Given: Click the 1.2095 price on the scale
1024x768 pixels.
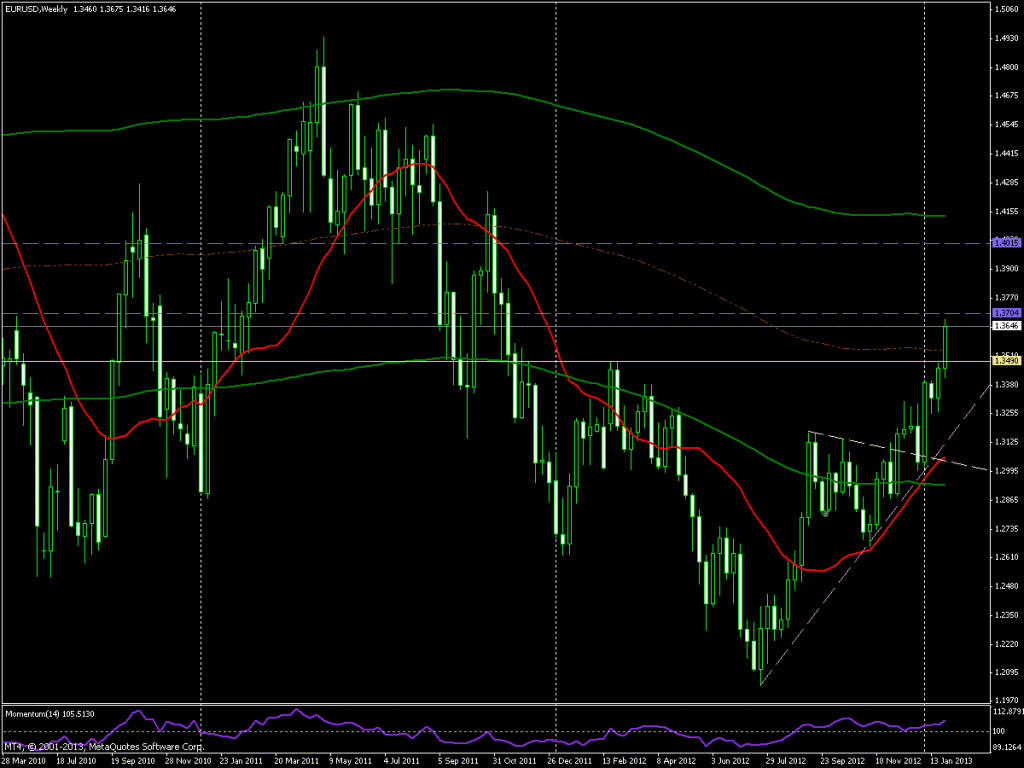Looking at the screenshot, I should click(1005, 672).
